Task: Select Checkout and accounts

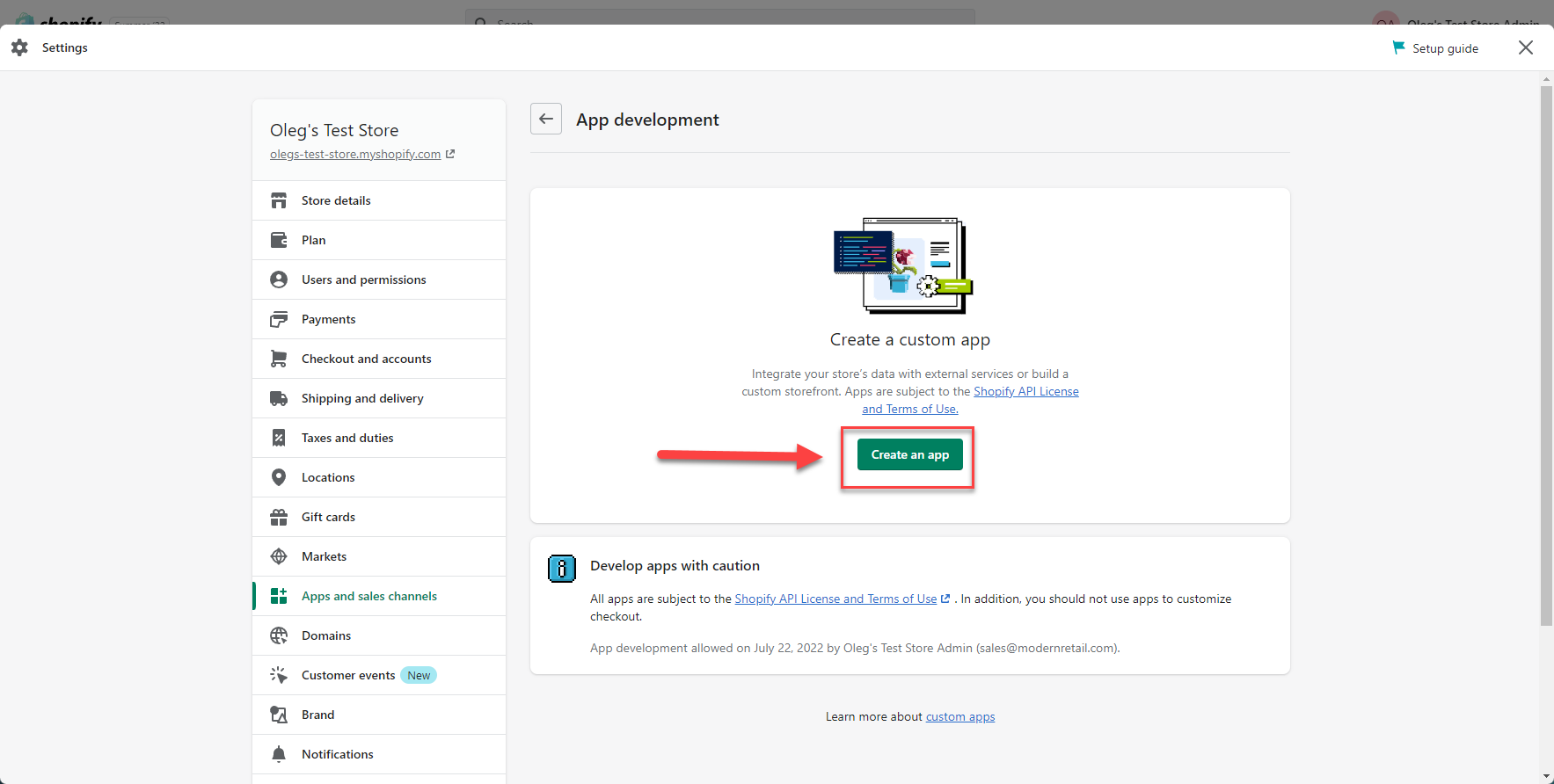Action: [379, 359]
